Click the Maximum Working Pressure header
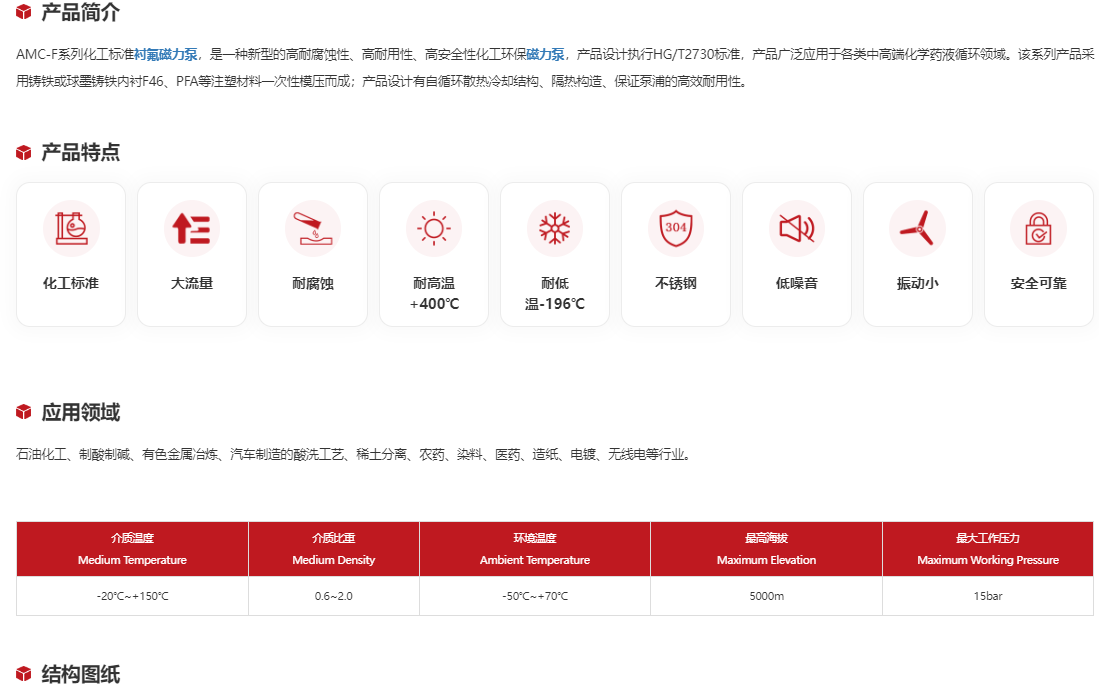 coord(988,549)
